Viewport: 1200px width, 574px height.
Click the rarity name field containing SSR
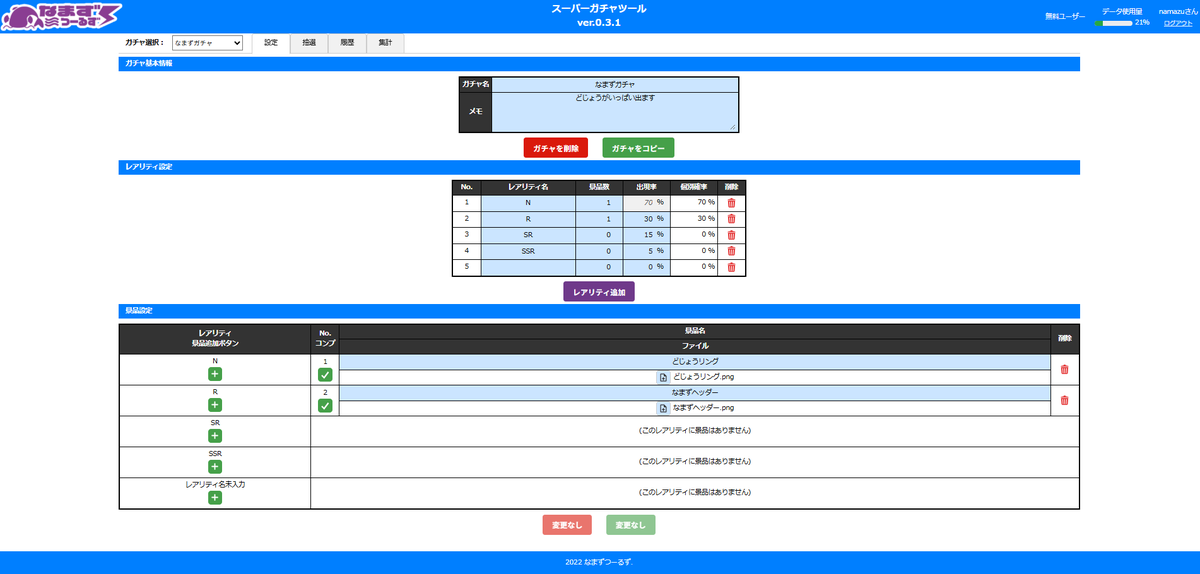[x=528, y=251]
